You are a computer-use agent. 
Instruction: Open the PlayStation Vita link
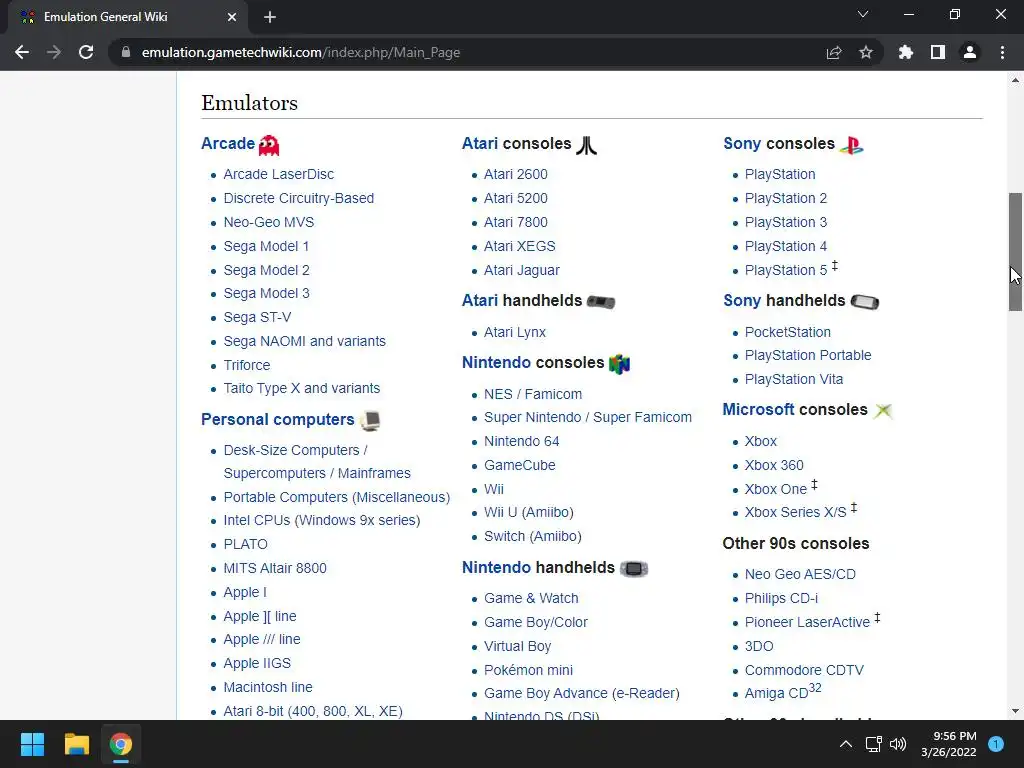point(793,379)
